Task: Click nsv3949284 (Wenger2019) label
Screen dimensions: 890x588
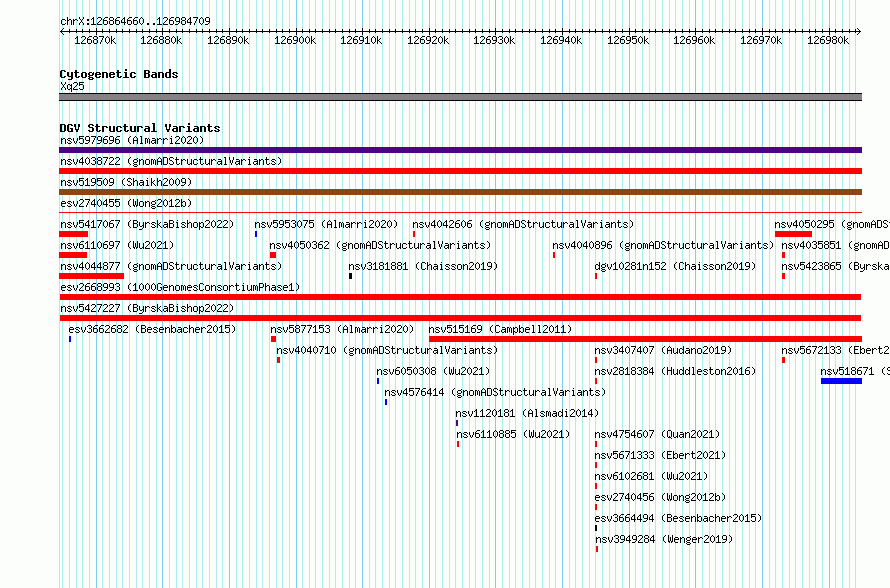Action: [664, 539]
